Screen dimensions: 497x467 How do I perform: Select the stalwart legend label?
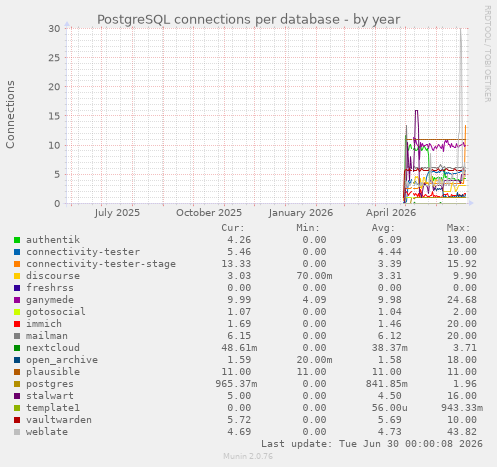pos(50,396)
